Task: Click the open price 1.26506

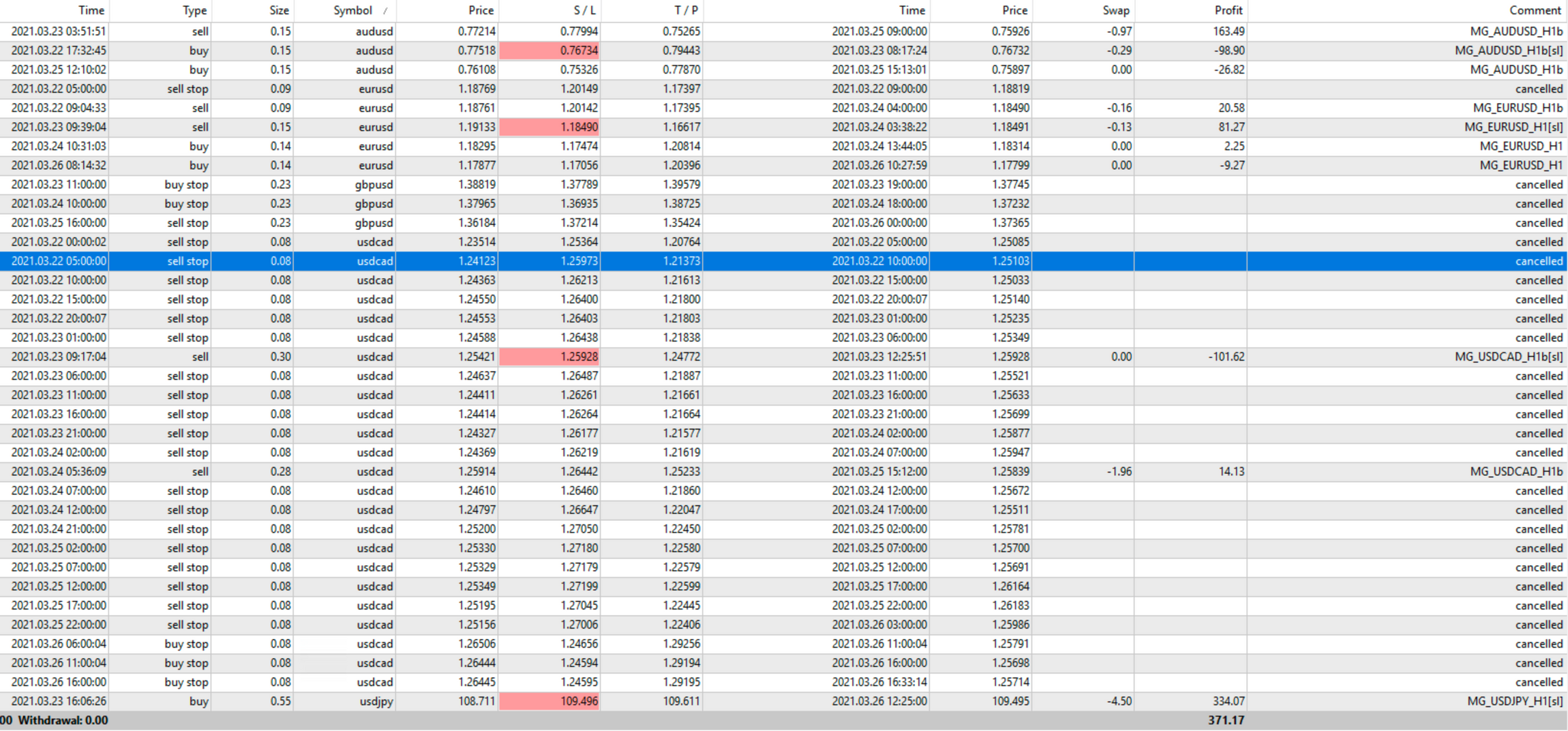Action: (x=477, y=644)
